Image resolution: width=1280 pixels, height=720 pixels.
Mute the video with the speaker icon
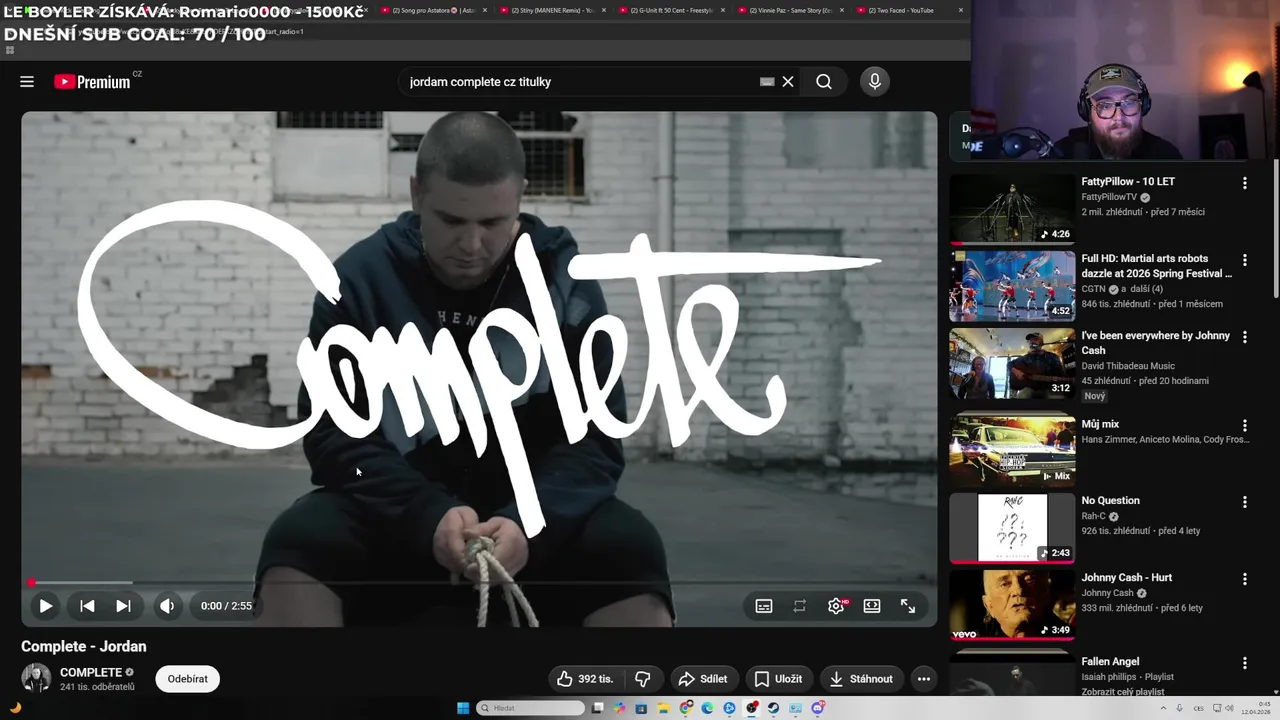coord(167,606)
